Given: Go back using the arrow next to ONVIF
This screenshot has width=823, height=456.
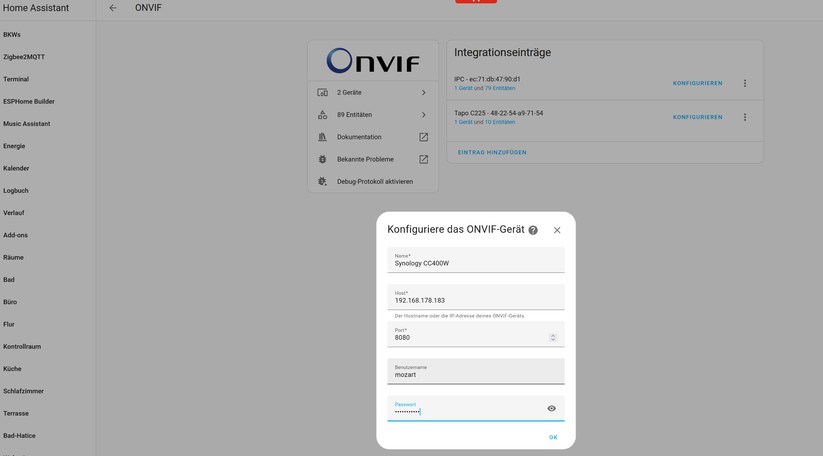Looking at the screenshot, I should click(113, 8).
